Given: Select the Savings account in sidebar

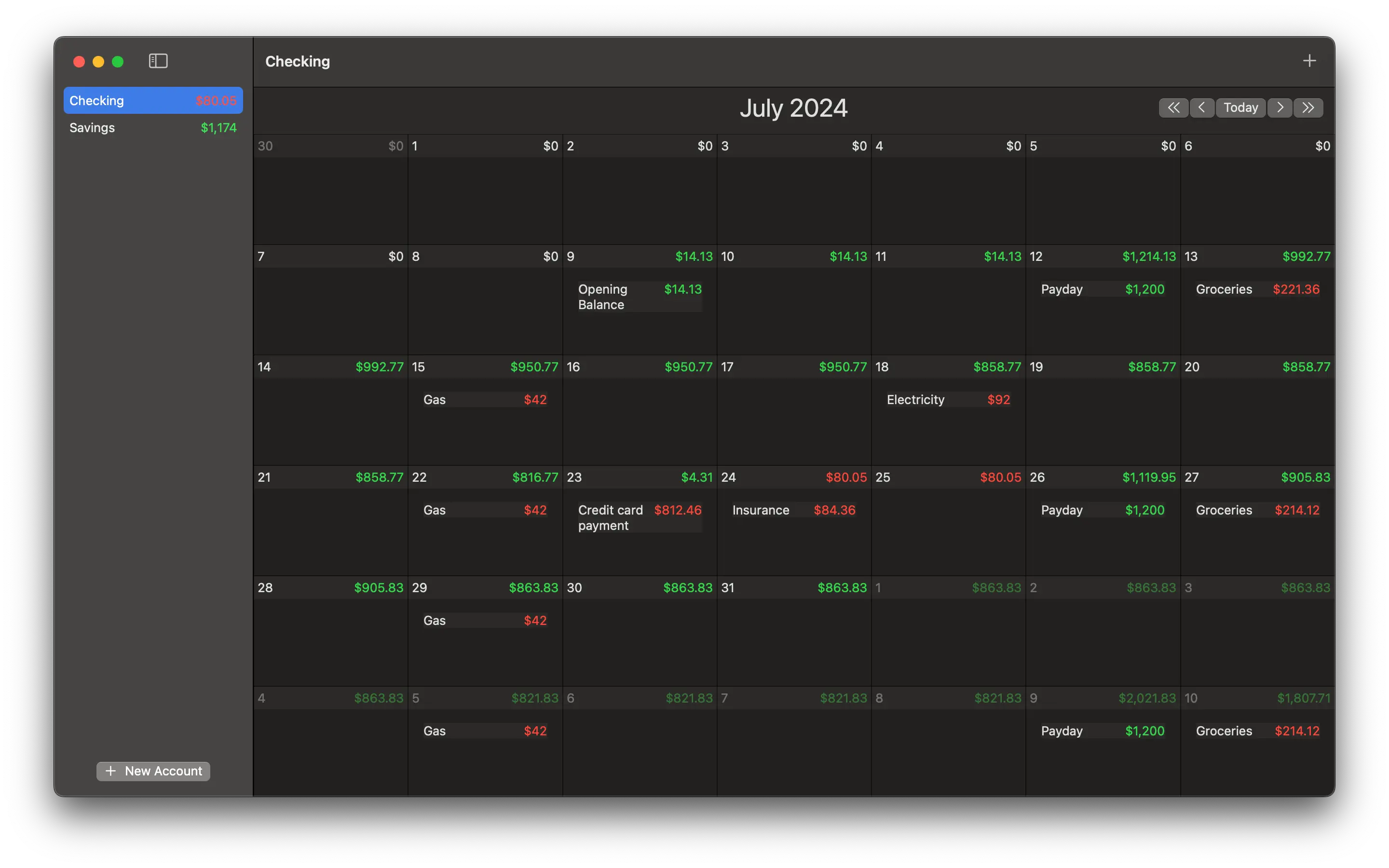Looking at the screenshot, I should click(x=153, y=127).
